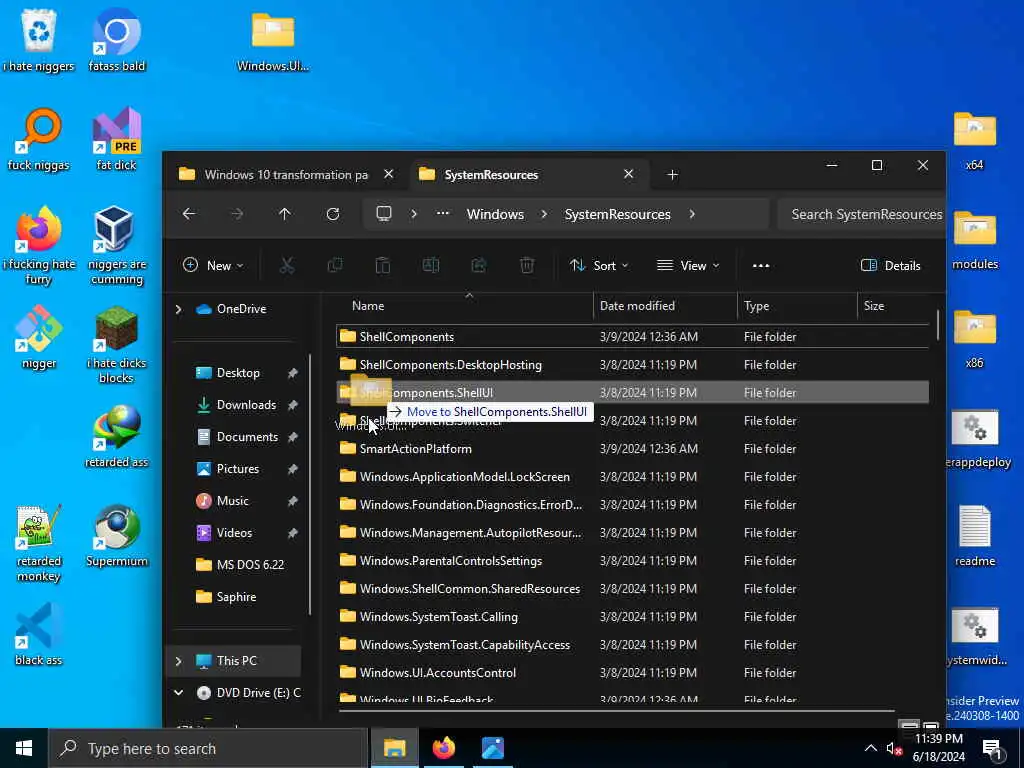Image resolution: width=1024 pixels, height=768 pixels.
Task: Click the Delete trash icon
Action: [x=527, y=265]
